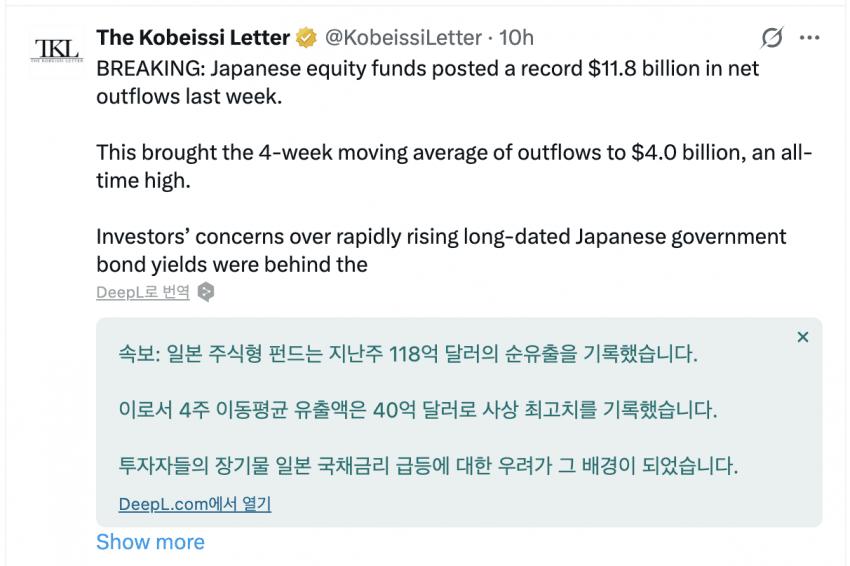Image resolution: width=850 pixels, height=566 pixels.
Task: Close the DeepL translation box
Action: [803, 337]
